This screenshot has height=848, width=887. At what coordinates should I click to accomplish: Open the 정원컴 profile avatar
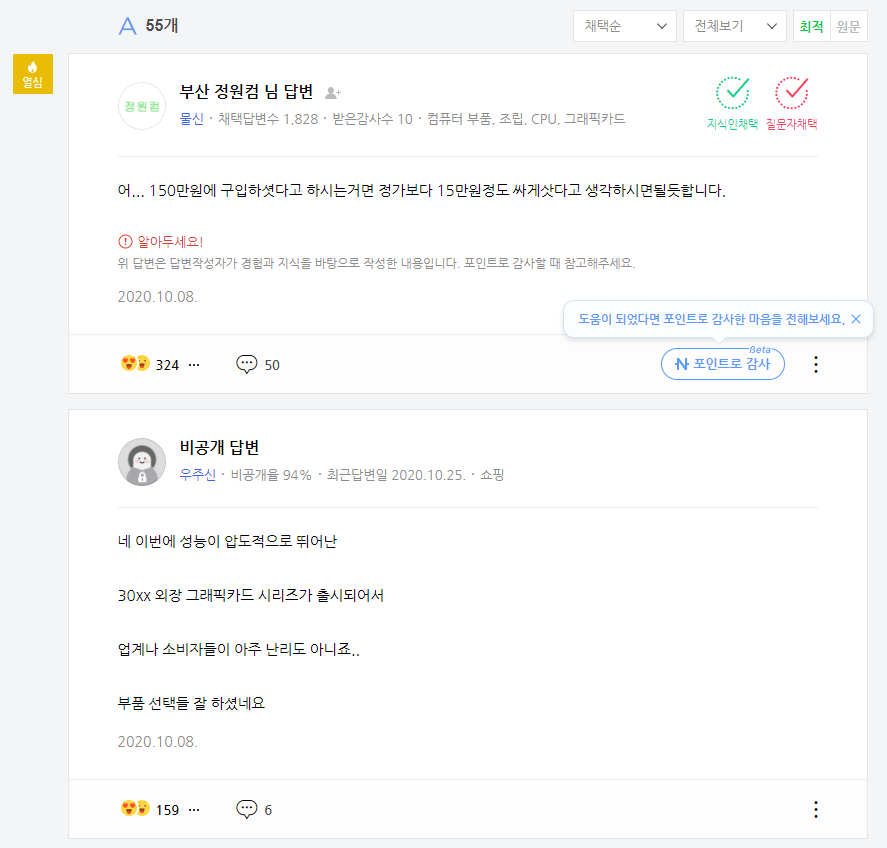tap(142, 106)
